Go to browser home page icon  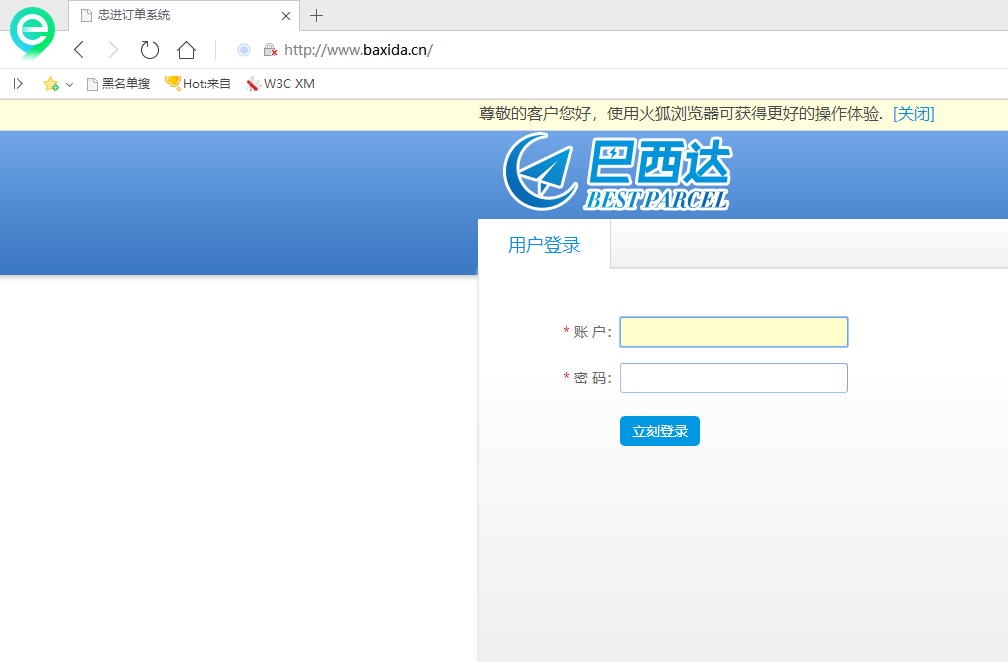(186, 49)
